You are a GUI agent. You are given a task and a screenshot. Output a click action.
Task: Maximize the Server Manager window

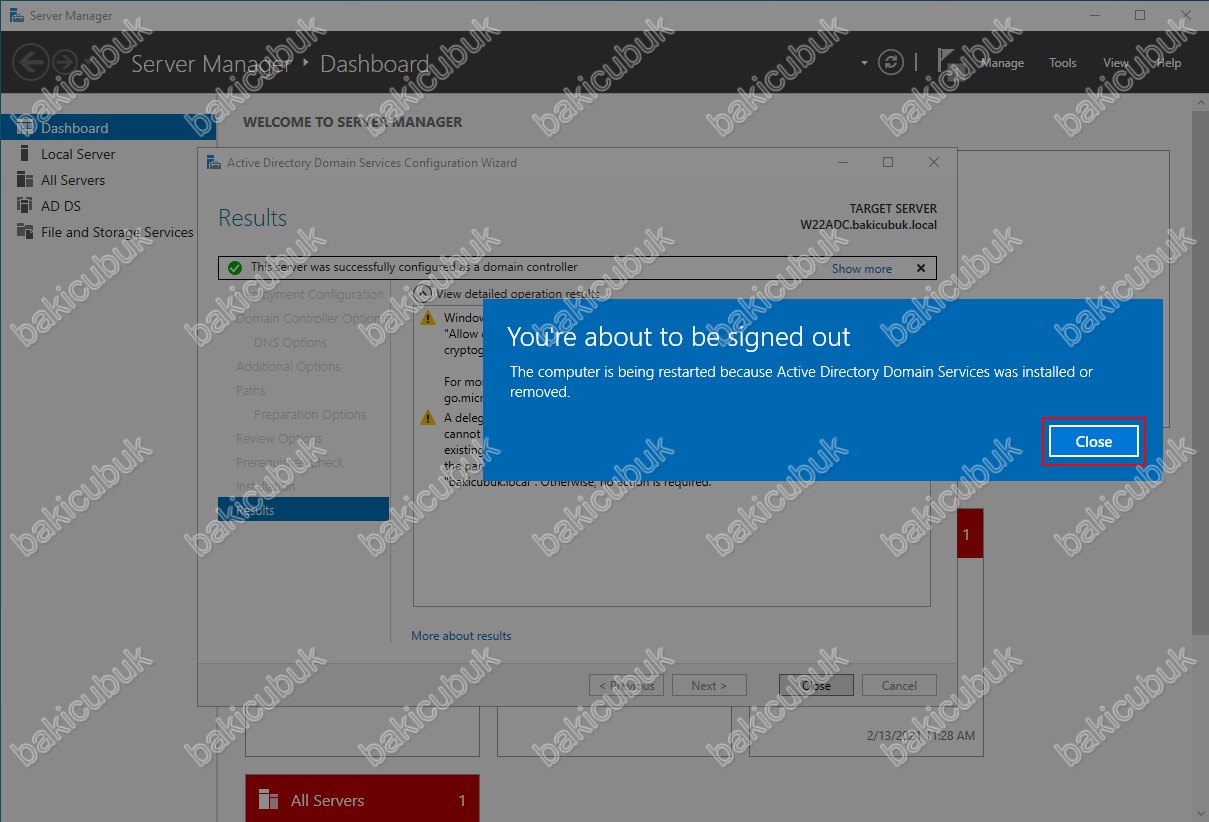point(1140,16)
